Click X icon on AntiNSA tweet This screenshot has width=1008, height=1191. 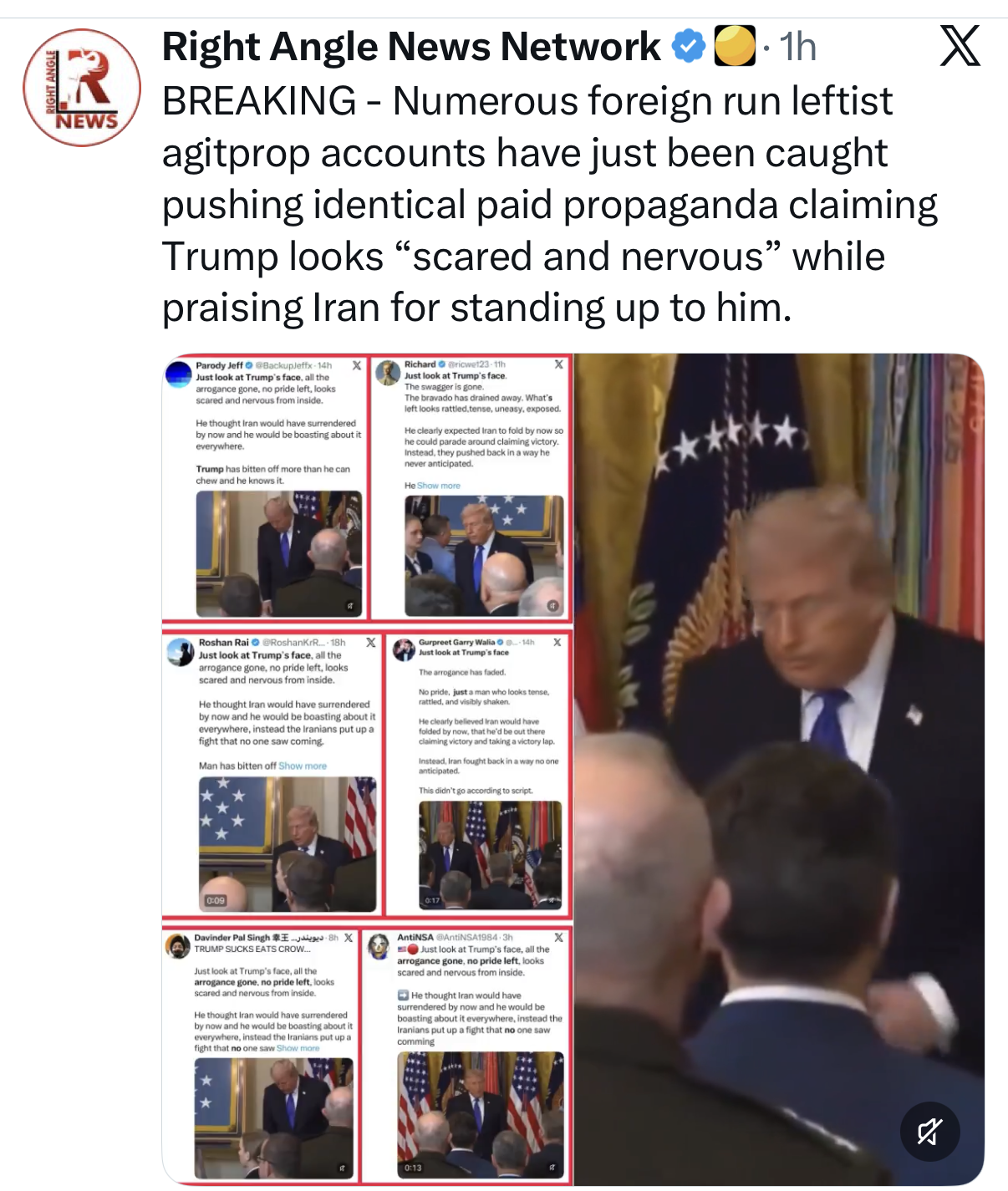(559, 938)
